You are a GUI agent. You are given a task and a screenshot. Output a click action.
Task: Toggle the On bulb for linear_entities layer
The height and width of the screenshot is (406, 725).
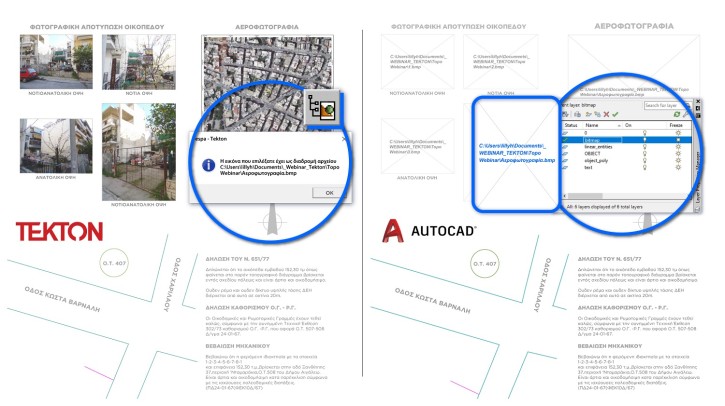pyautogui.click(x=645, y=147)
